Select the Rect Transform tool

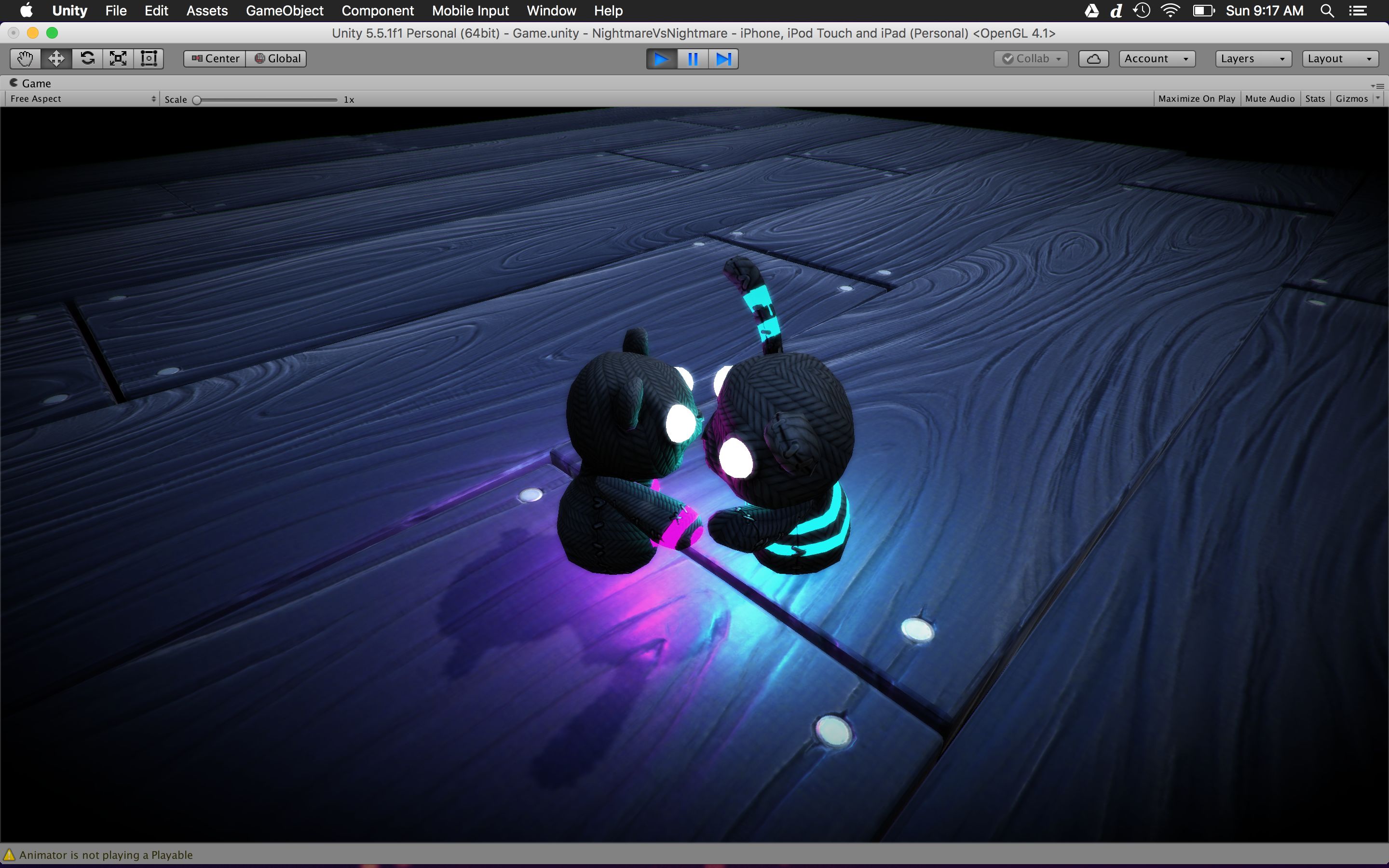click(x=149, y=58)
